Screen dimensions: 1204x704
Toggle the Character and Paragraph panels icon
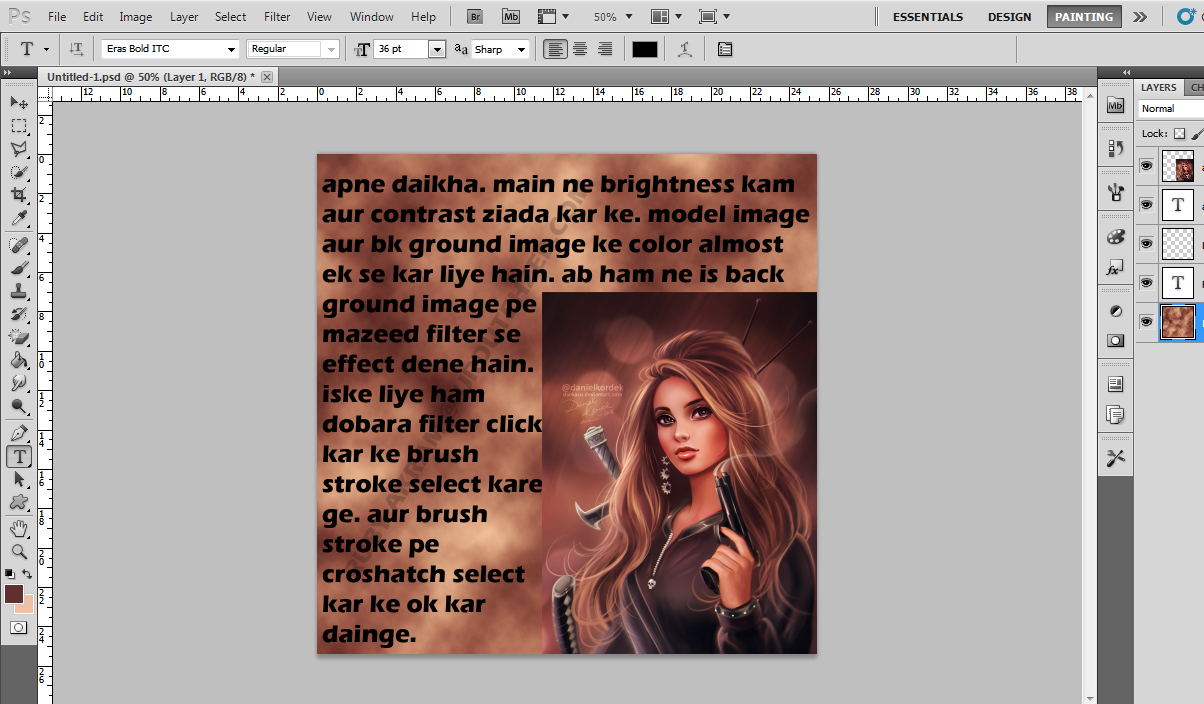(x=725, y=49)
